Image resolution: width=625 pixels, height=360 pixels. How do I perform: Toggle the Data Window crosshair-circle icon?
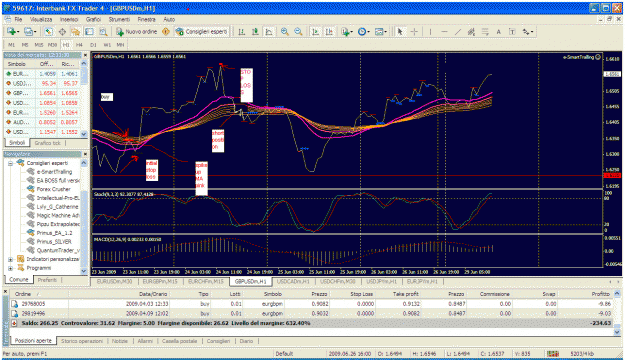(62, 31)
